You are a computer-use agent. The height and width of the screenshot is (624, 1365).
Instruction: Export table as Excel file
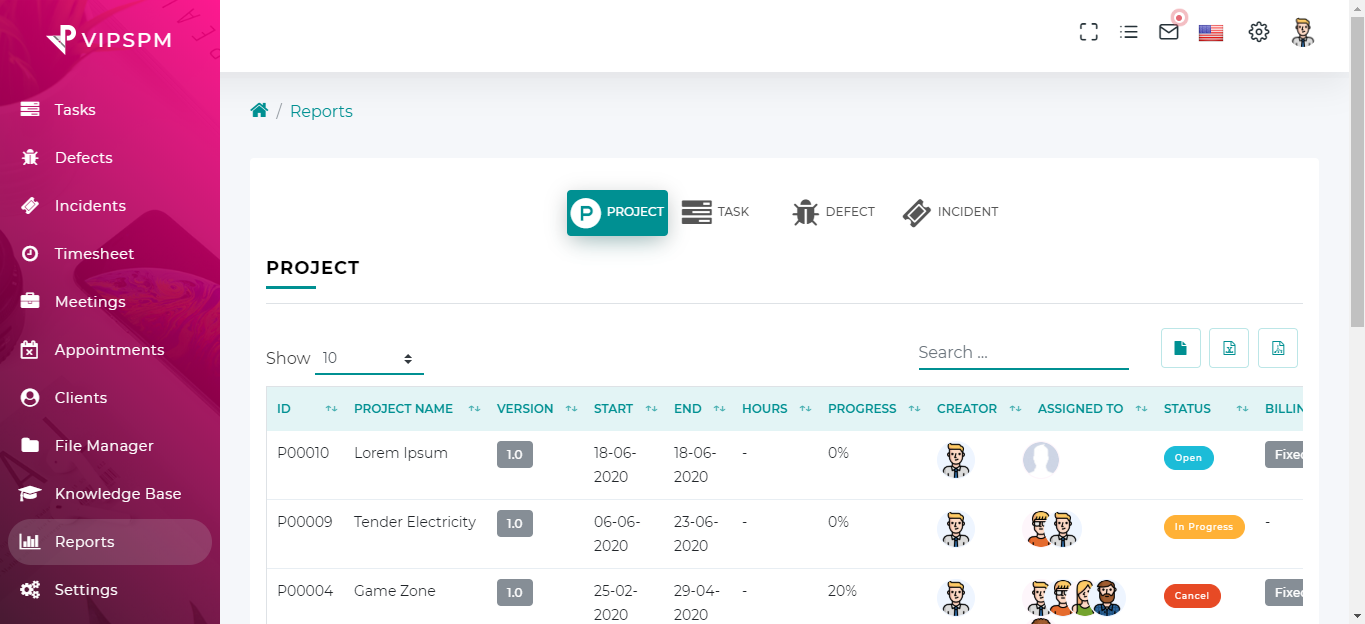pyautogui.click(x=1229, y=348)
